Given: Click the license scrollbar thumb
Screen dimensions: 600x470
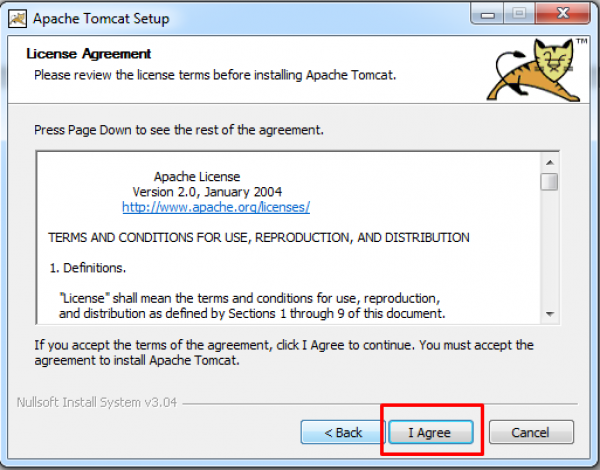Looking at the screenshot, I should point(549,182).
